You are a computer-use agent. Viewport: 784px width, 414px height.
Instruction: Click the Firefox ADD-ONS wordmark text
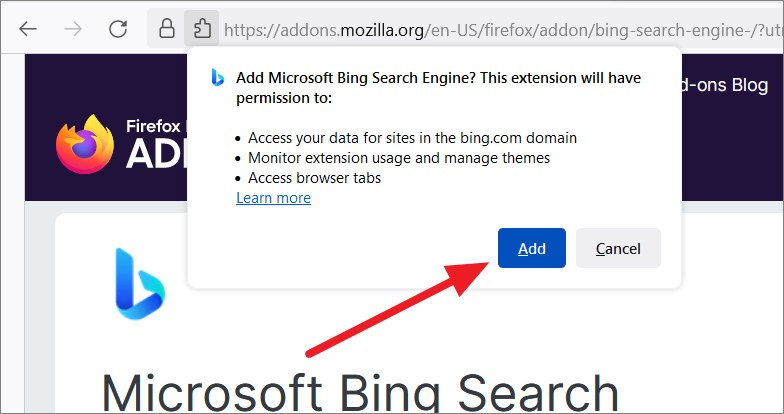[156, 144]
